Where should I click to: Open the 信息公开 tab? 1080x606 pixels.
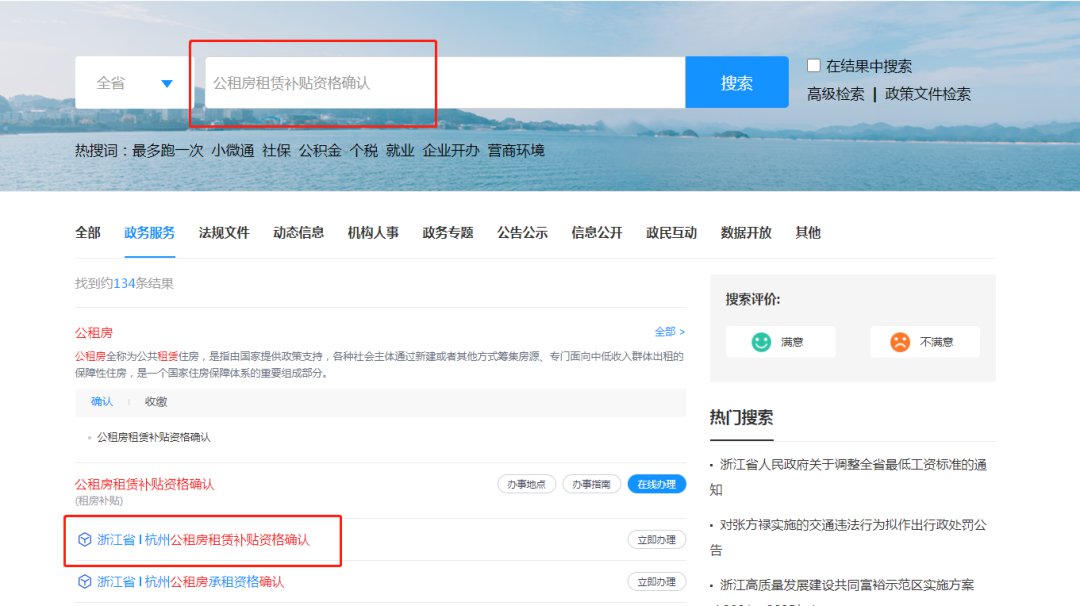click(x=597, y=233)
